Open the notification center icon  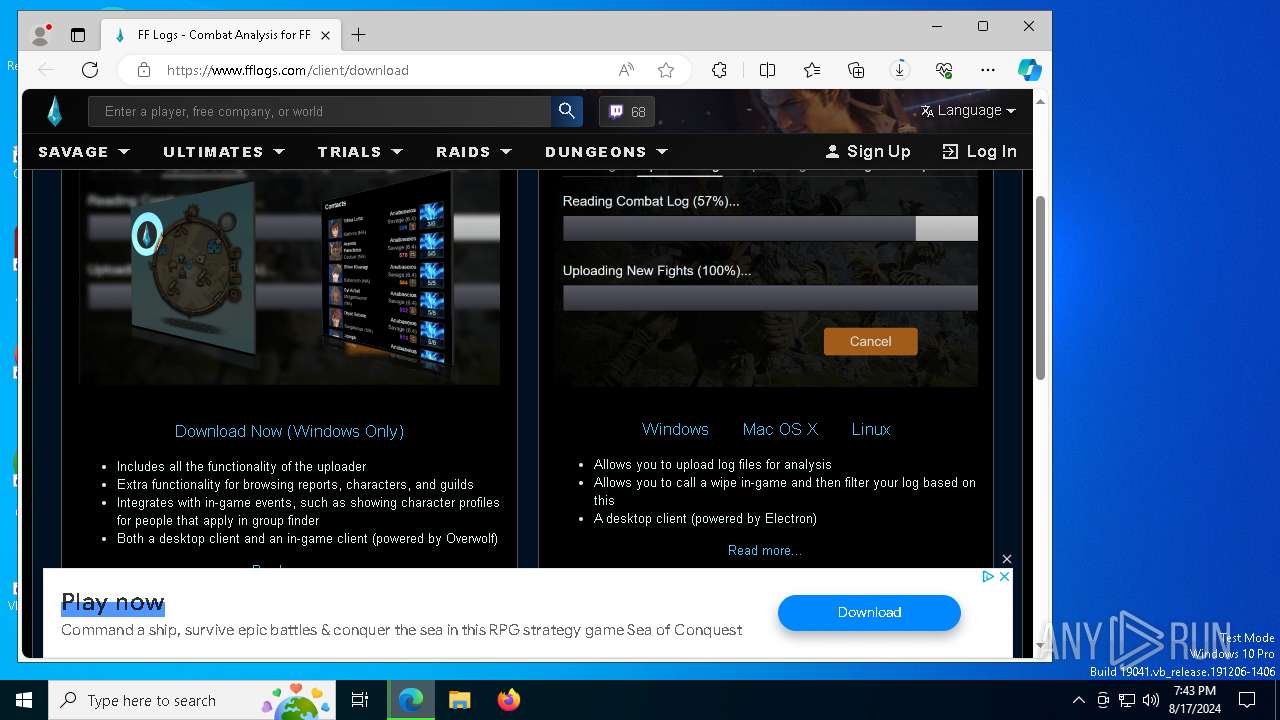pos(1247,700)
